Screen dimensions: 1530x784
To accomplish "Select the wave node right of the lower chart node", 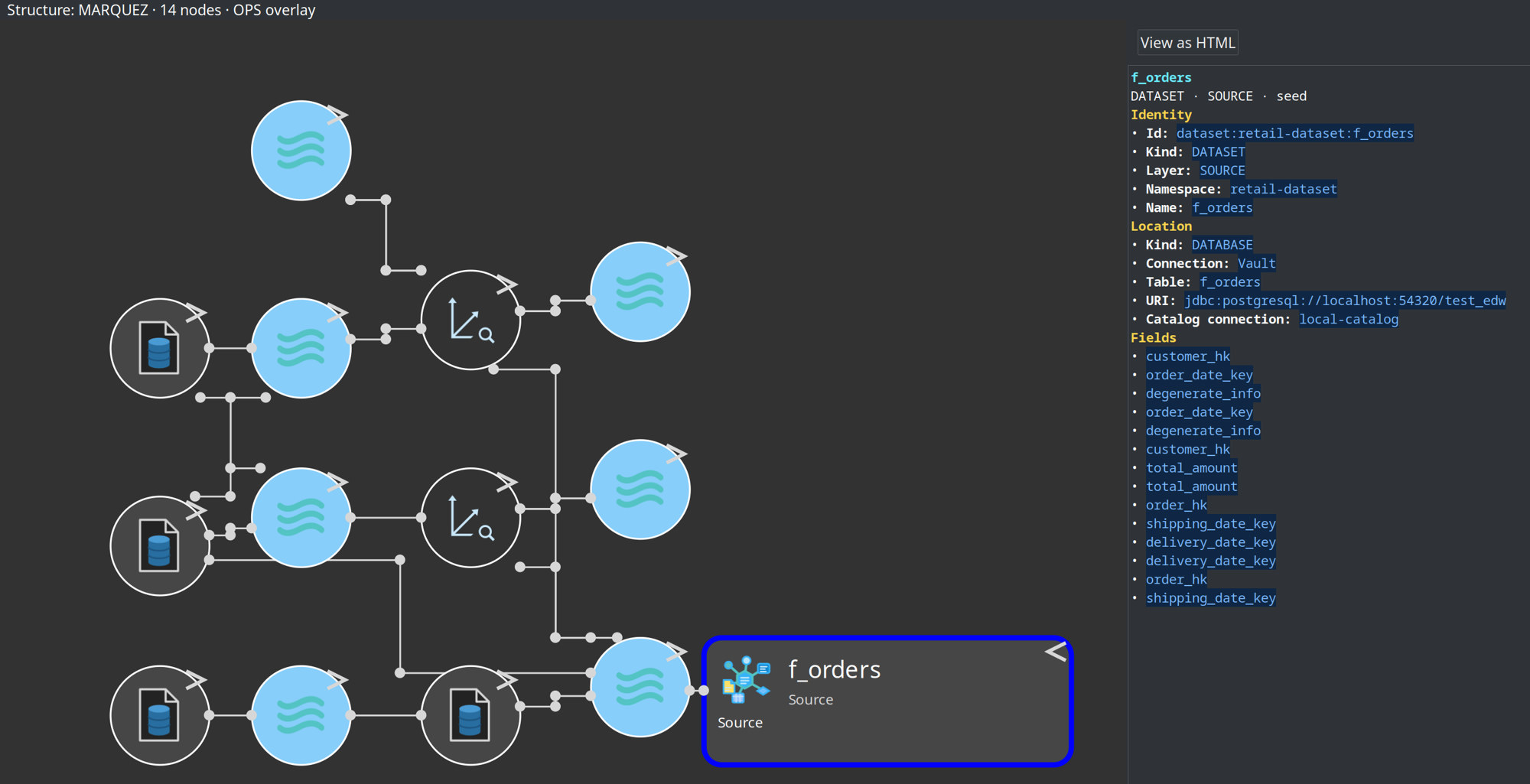I will 640,490.
